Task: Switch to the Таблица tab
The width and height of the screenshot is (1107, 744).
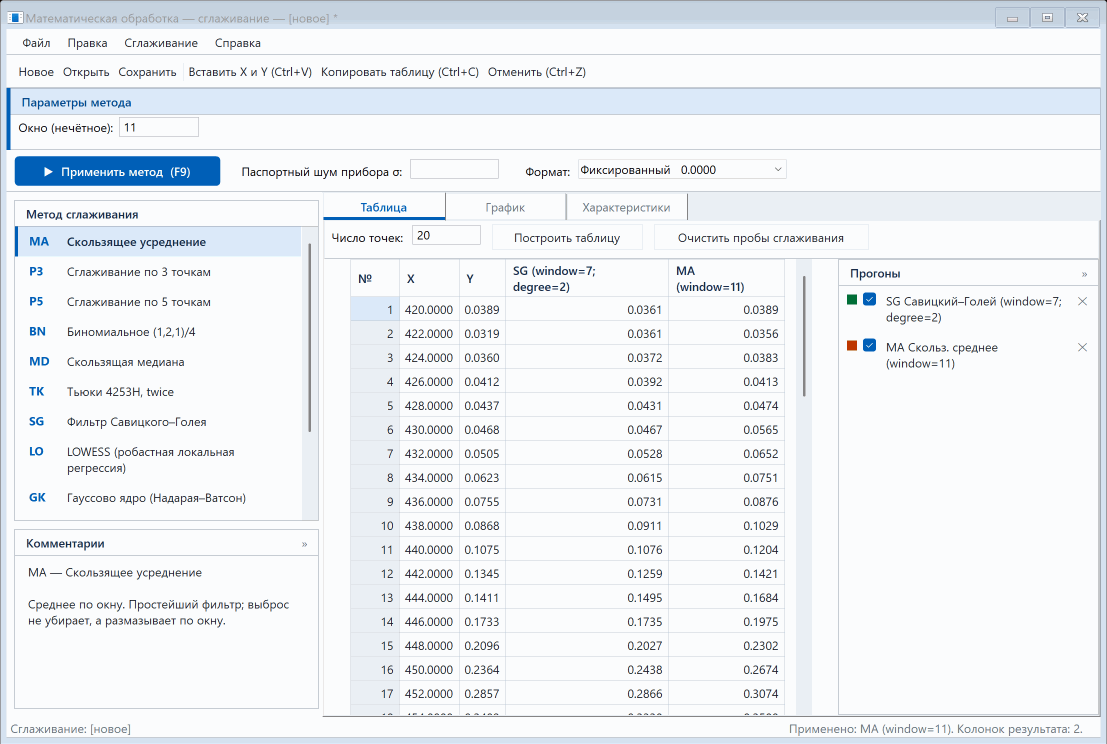Action: click(384, 208)
